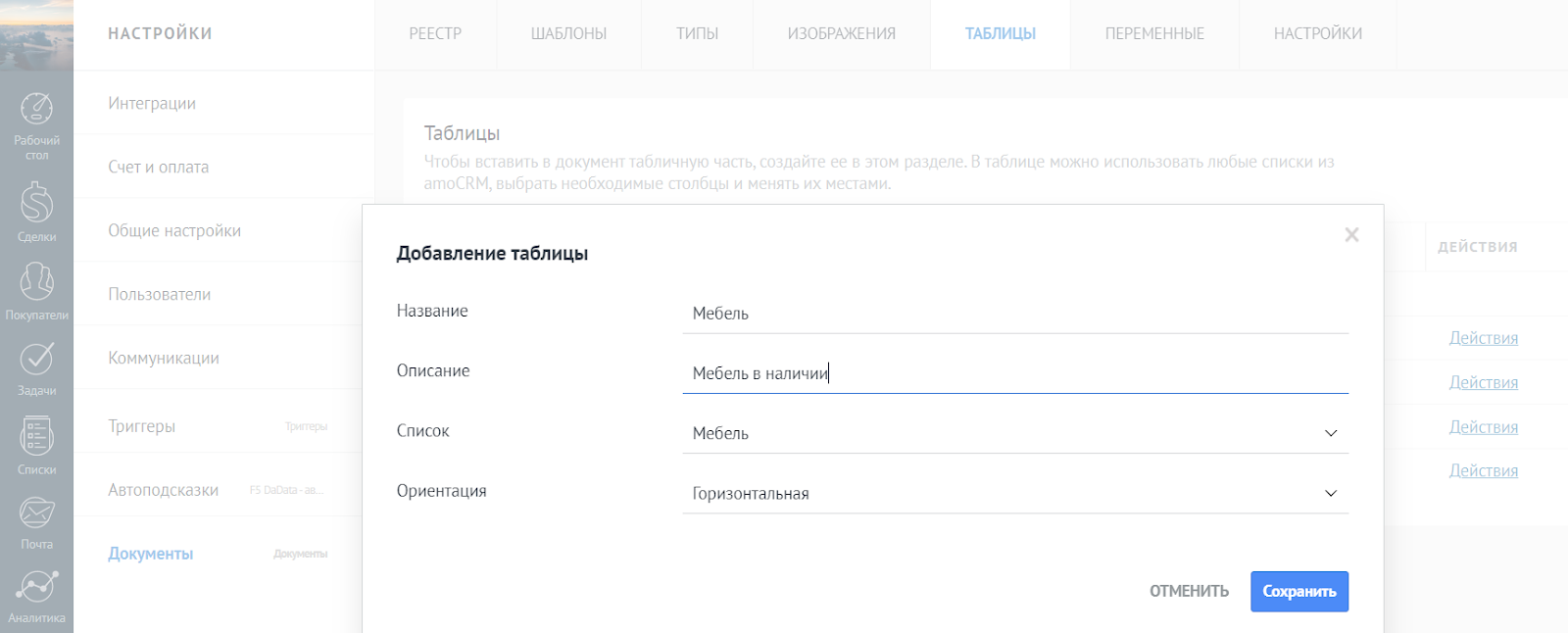Switch to the Переменные tab
Screen dimensions: 1568x633
click(x=1154, y=34)
